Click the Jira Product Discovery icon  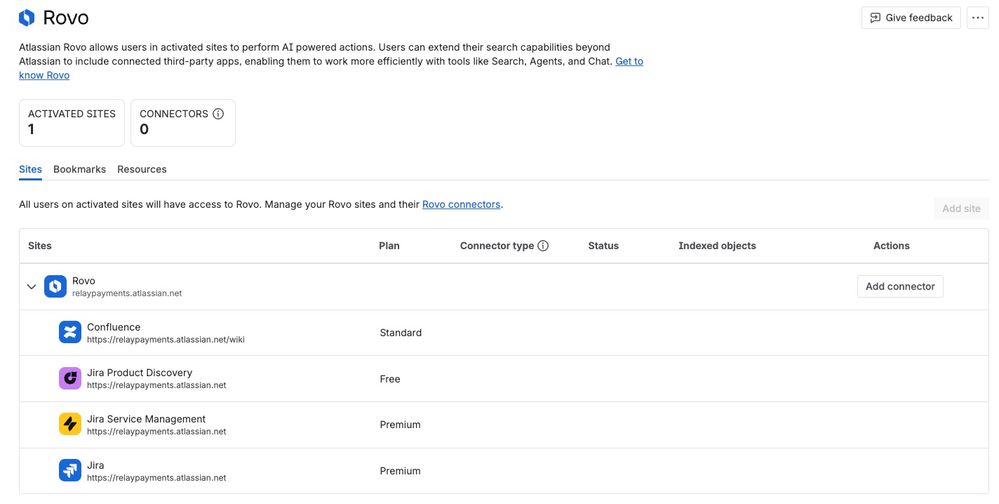(x=70, y=378)
